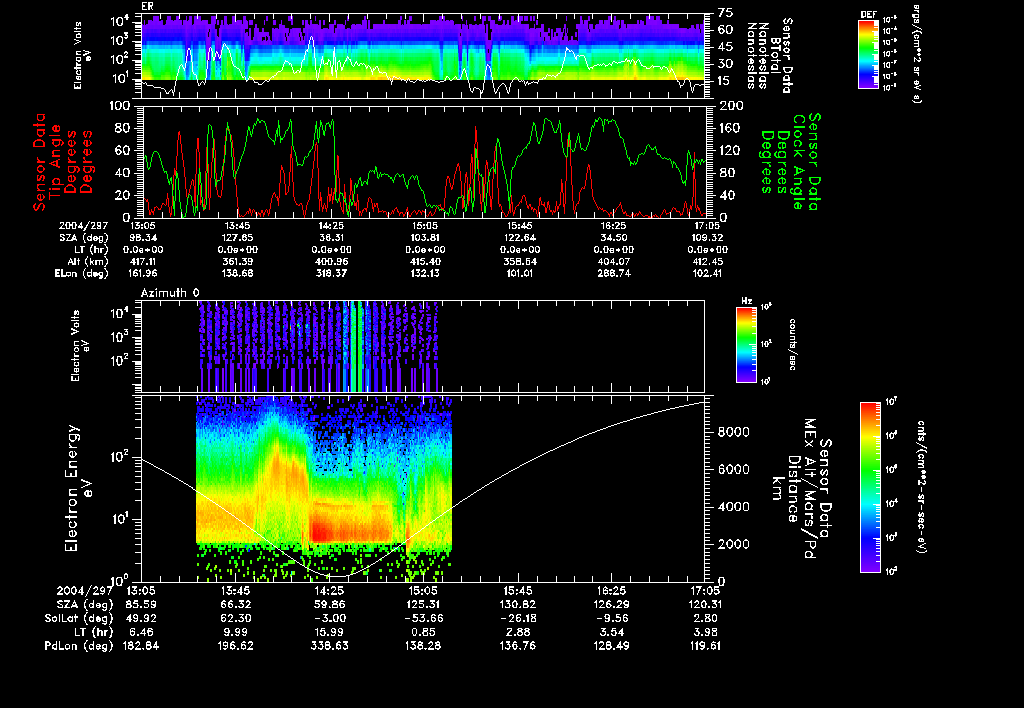
Task: Click the altitude value '404.07'
Action: click(613, 262)
